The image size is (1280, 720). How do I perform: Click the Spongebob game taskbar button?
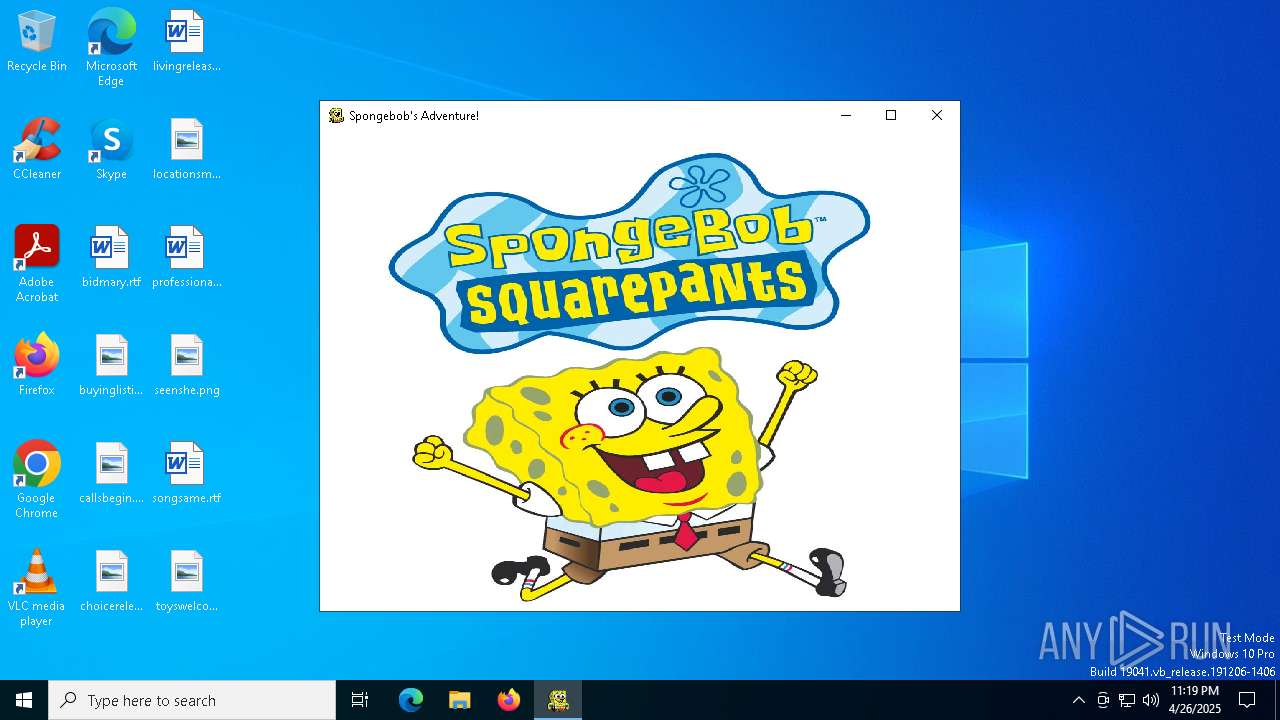pos(558,700)
